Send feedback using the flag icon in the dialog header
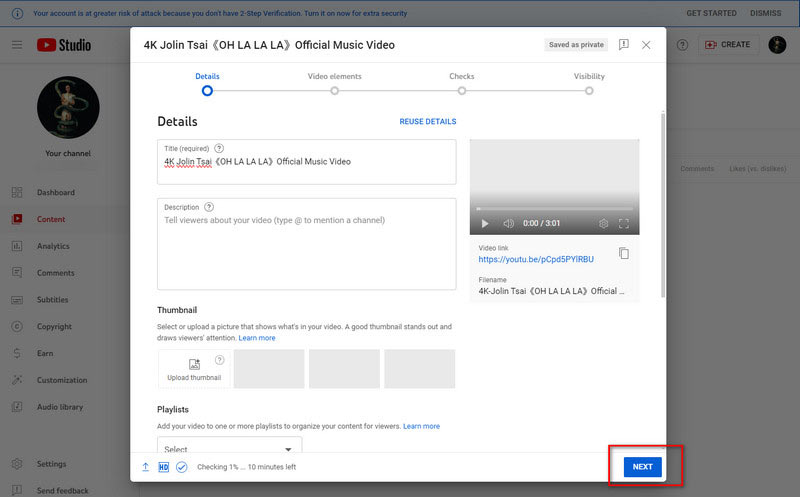Viewport: 800px width, 497px height. click(x=623, y=45)
